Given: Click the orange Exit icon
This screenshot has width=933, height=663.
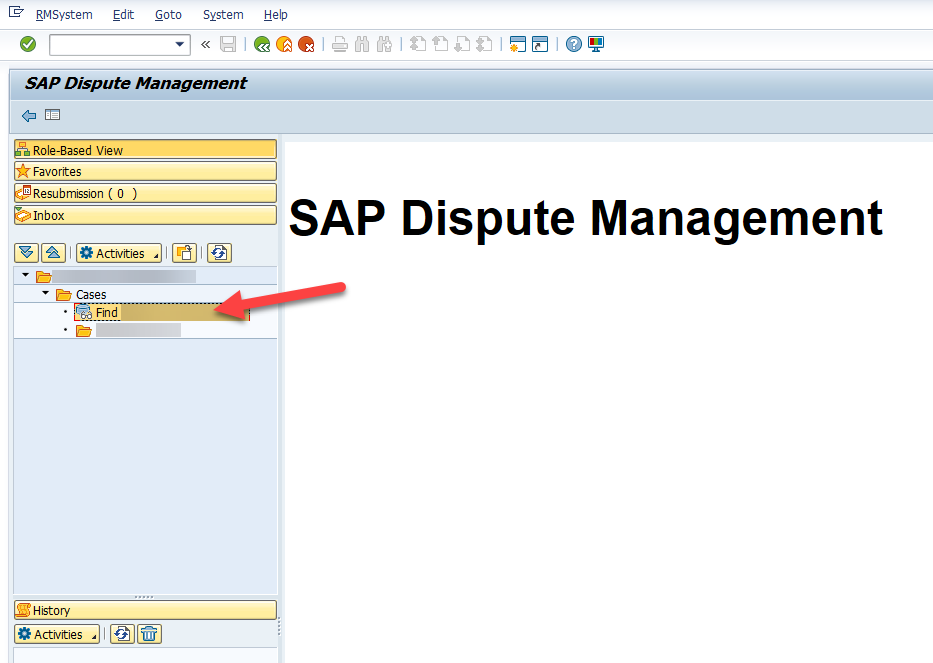Looking at the screenshot, I should [284, 44].
